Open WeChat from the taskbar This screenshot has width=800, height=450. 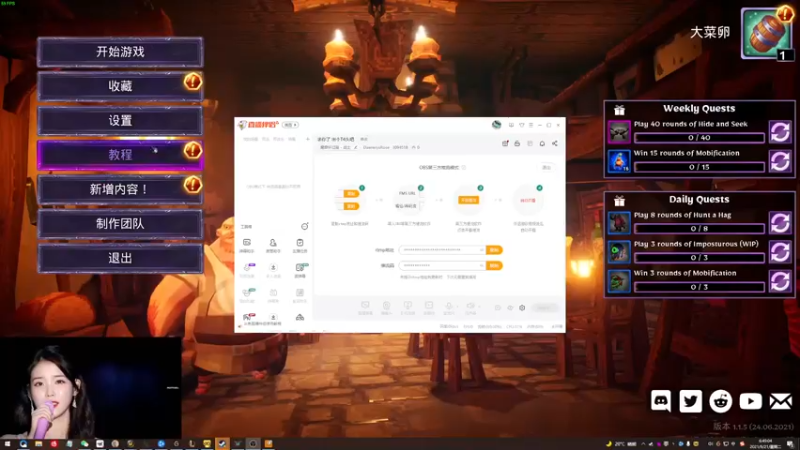click(x=84, y=444)
